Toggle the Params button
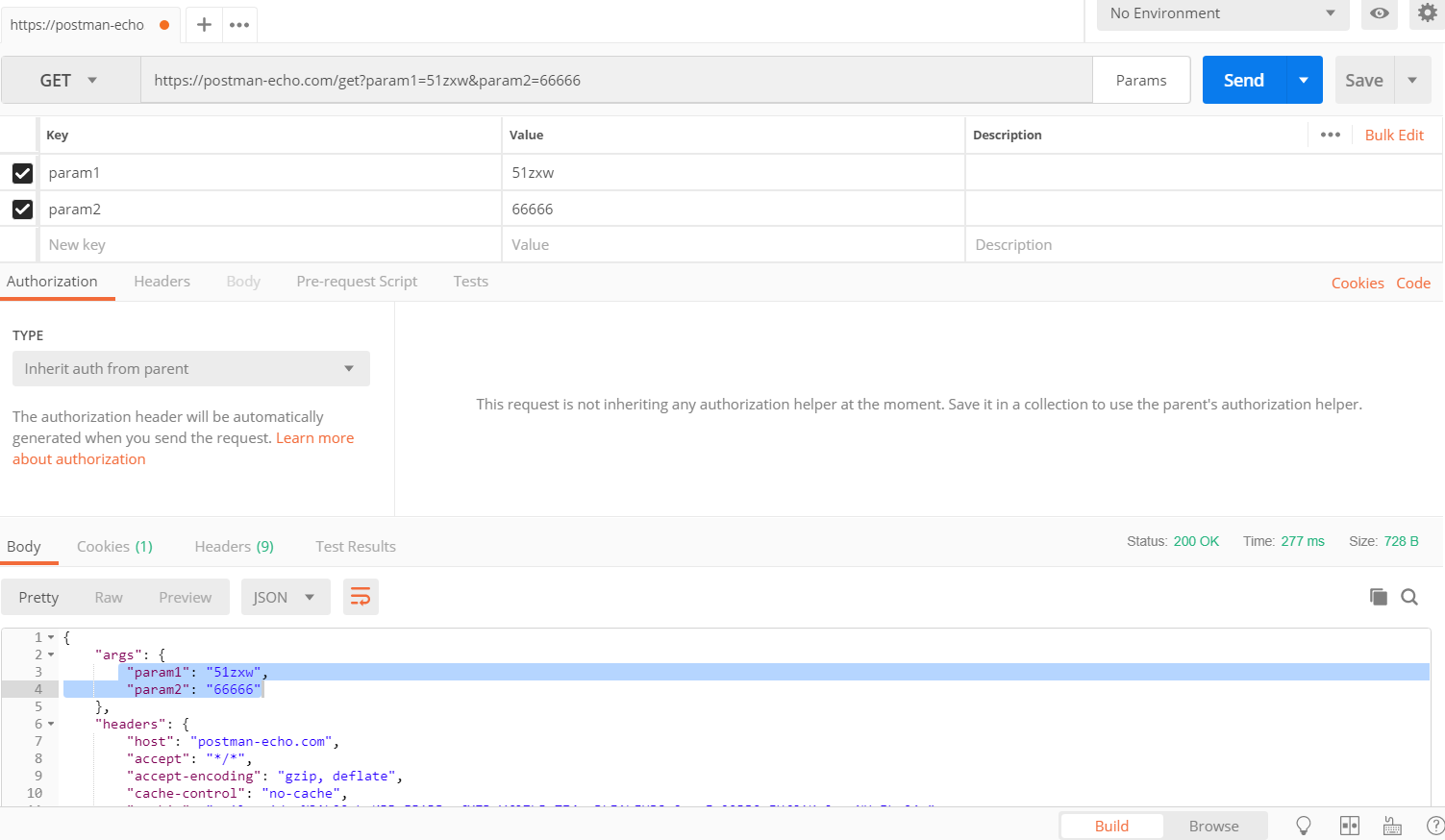The image size is (1445, 840). tap(1141, 80)
